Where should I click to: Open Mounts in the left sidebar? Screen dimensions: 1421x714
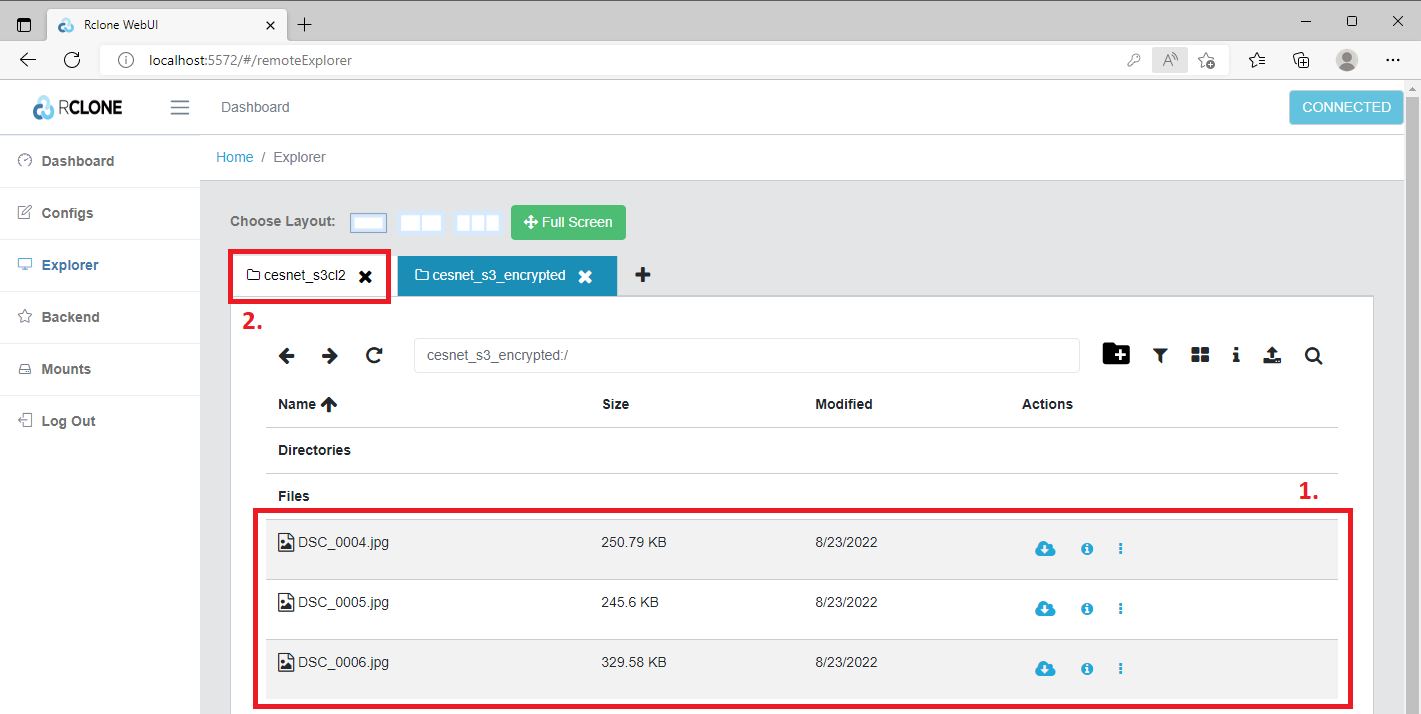click(x=66, y=369)
